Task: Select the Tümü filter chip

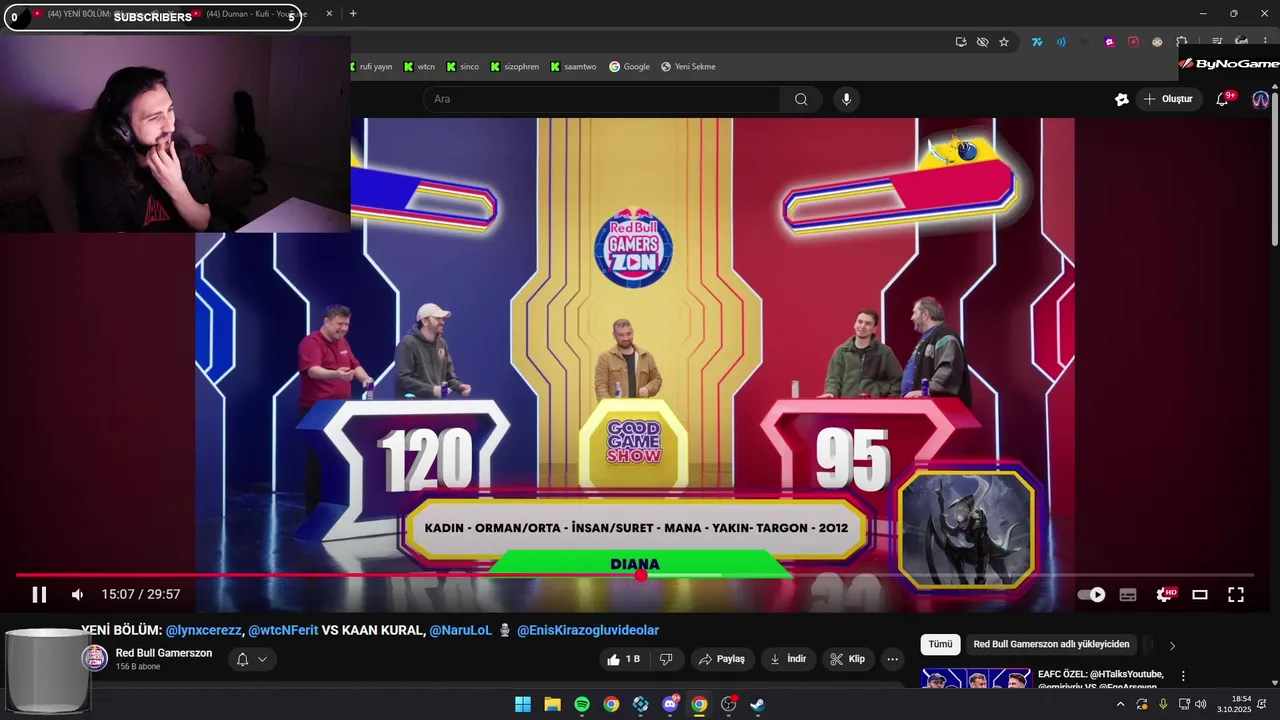Action: tap(941, 645)
